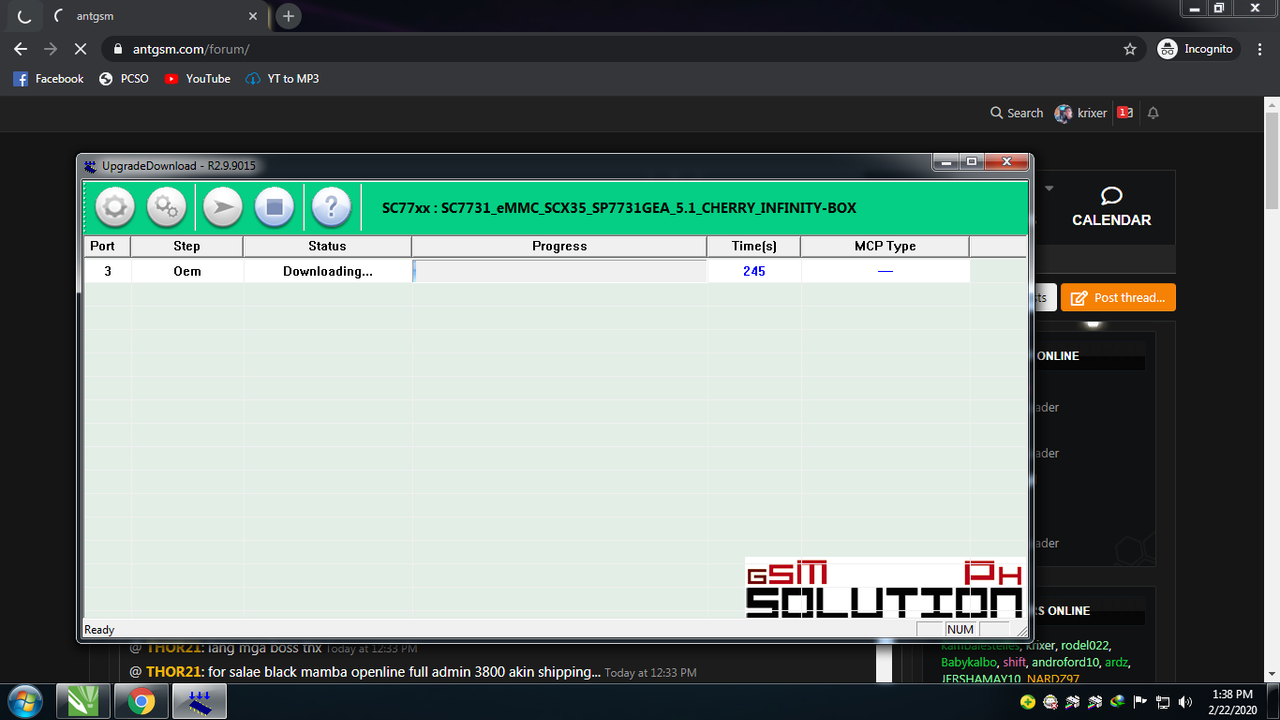
Task: Click the 245 time value
Action: click(x=754, y=271)
